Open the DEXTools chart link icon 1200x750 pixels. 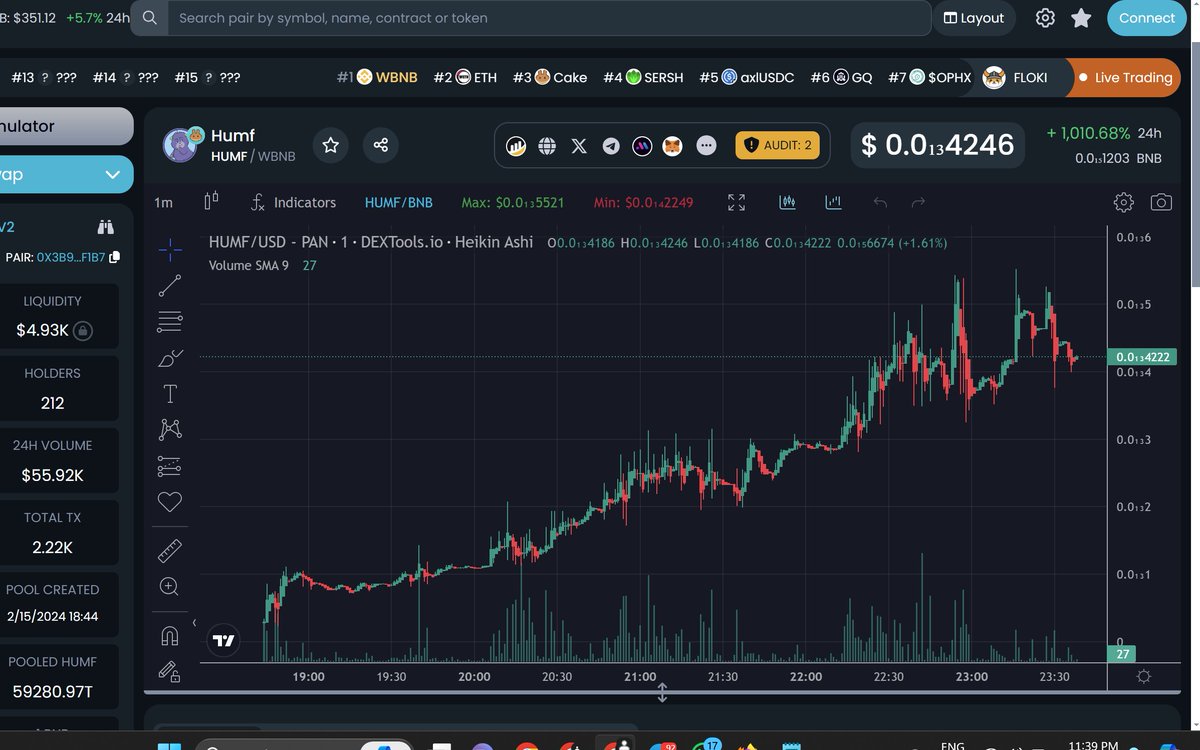click(x=516, y=146)
